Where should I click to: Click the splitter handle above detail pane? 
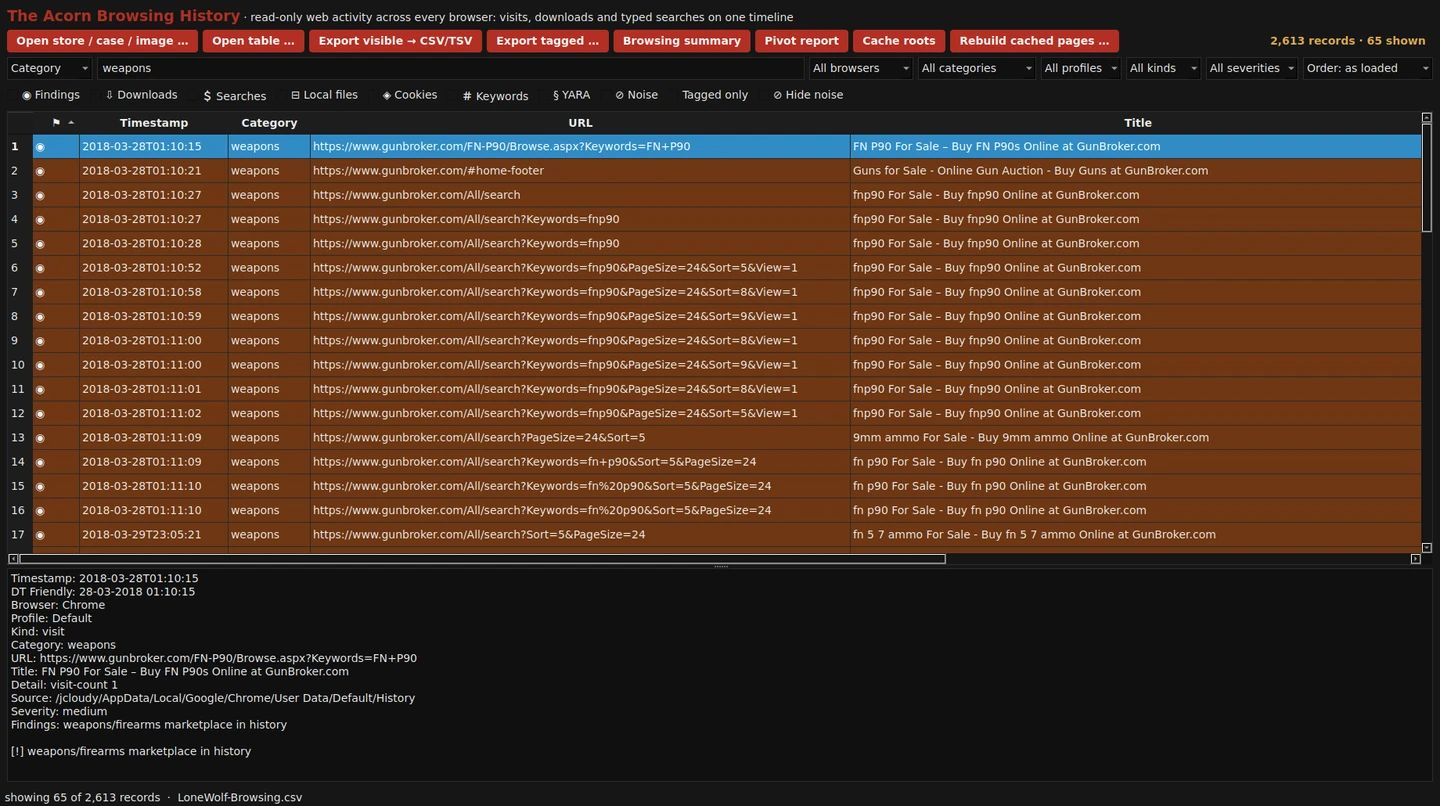tap(720, 567)
